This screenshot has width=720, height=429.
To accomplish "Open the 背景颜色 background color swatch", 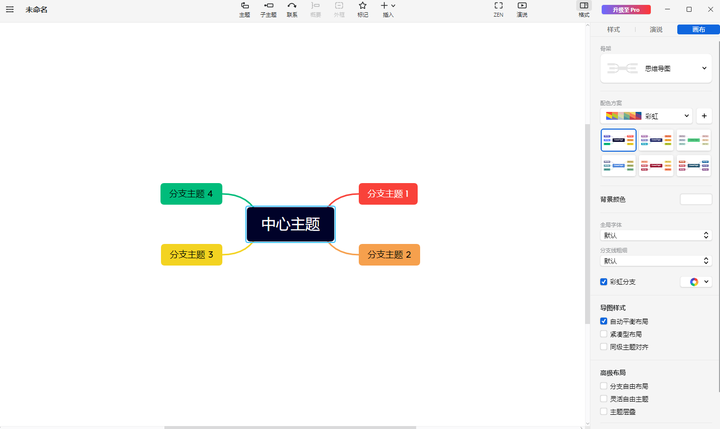I will tap(696, 199).
